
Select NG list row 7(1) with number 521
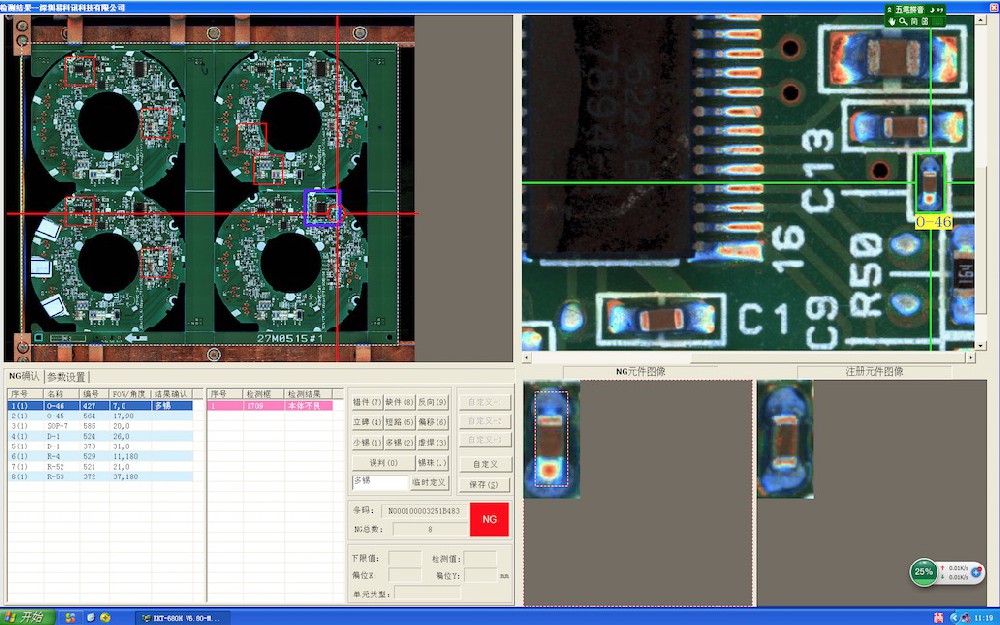(100, 467)
